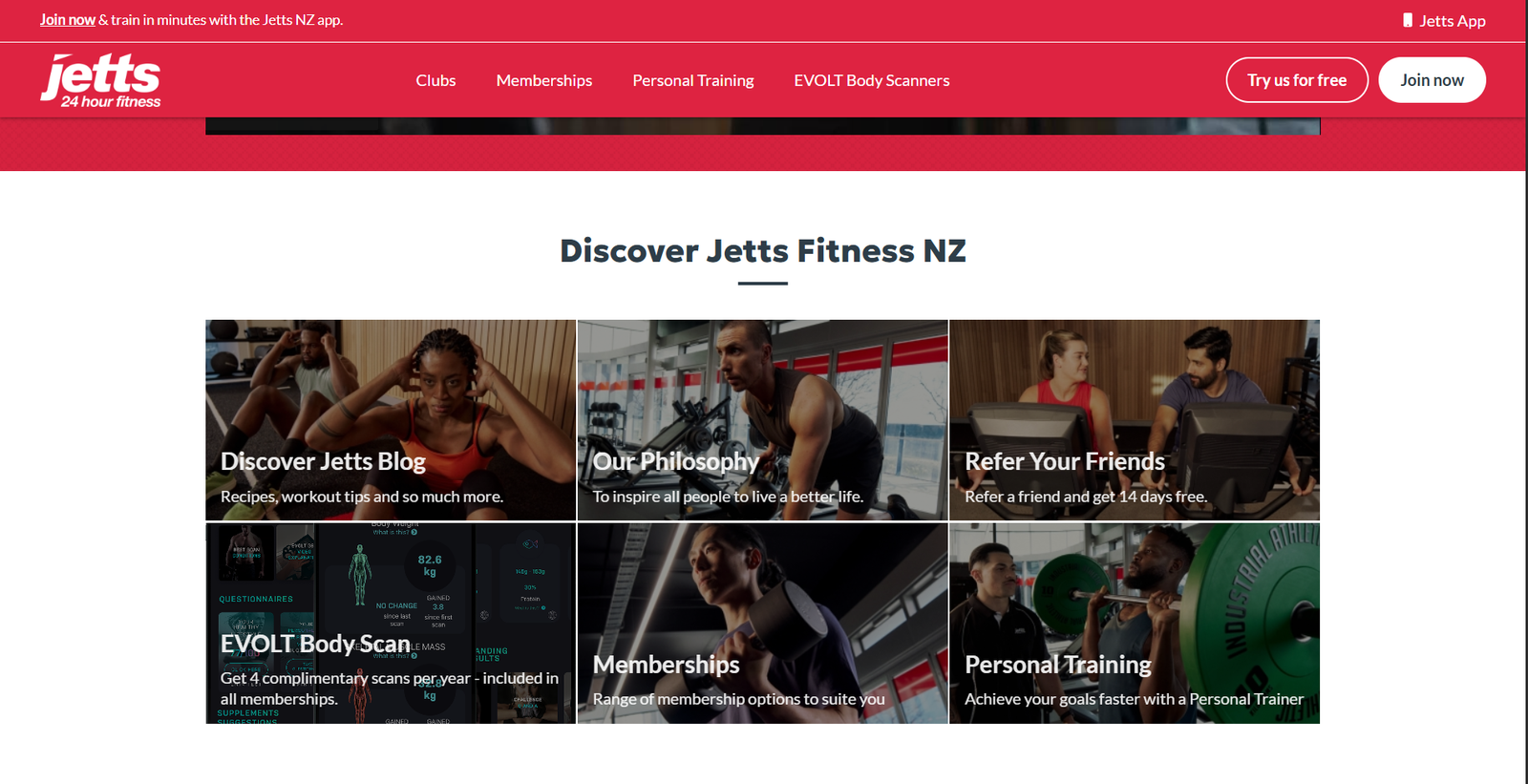
Task: Click the dark hero image strip below the header
Action: click(763, 126)
